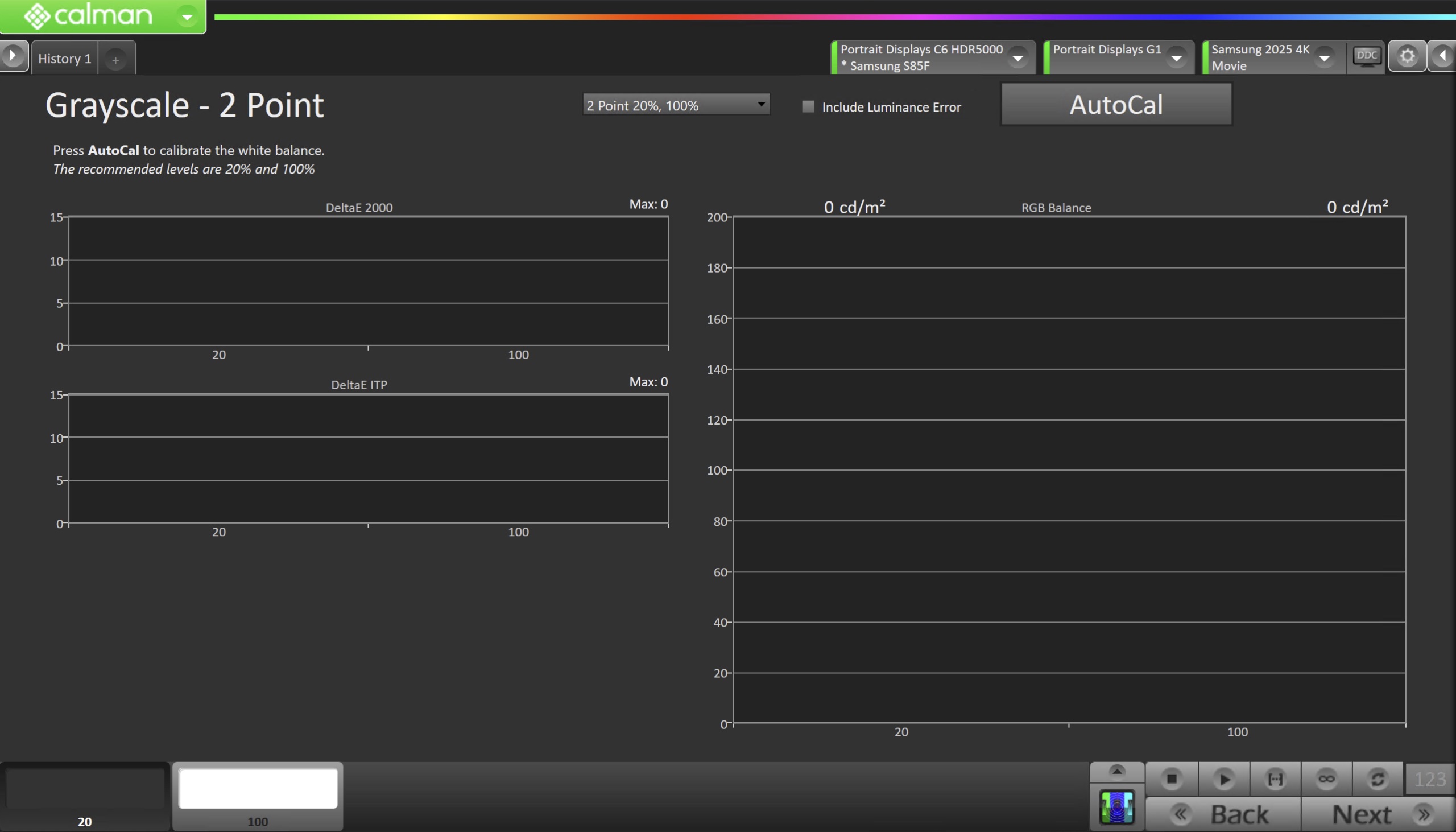Image resolution: width=1456 pixels, height=832 pixels.
Task: Select the History 1 tab
Action: click(64, 59)
